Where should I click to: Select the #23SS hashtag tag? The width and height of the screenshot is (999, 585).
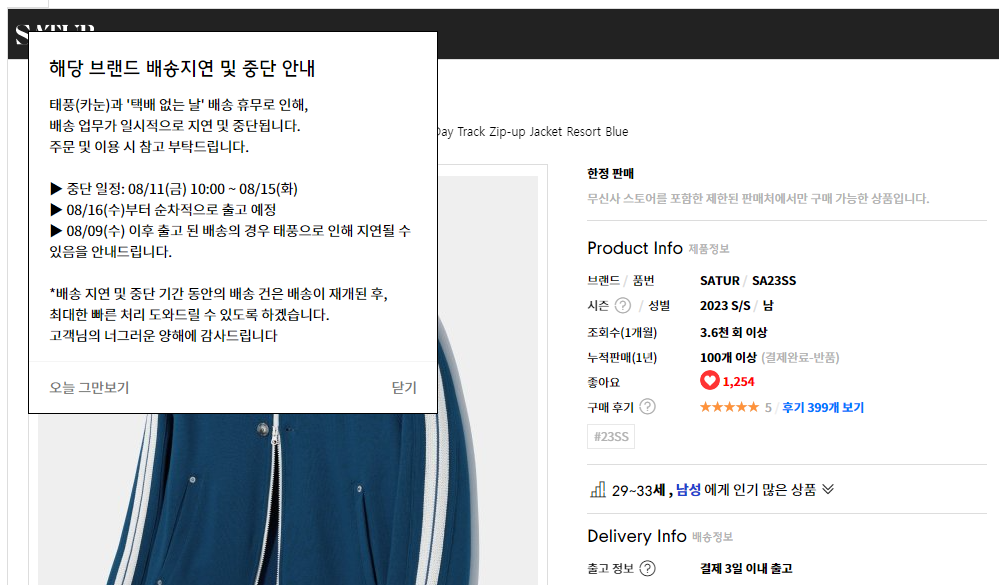click(x=611, y=437)
